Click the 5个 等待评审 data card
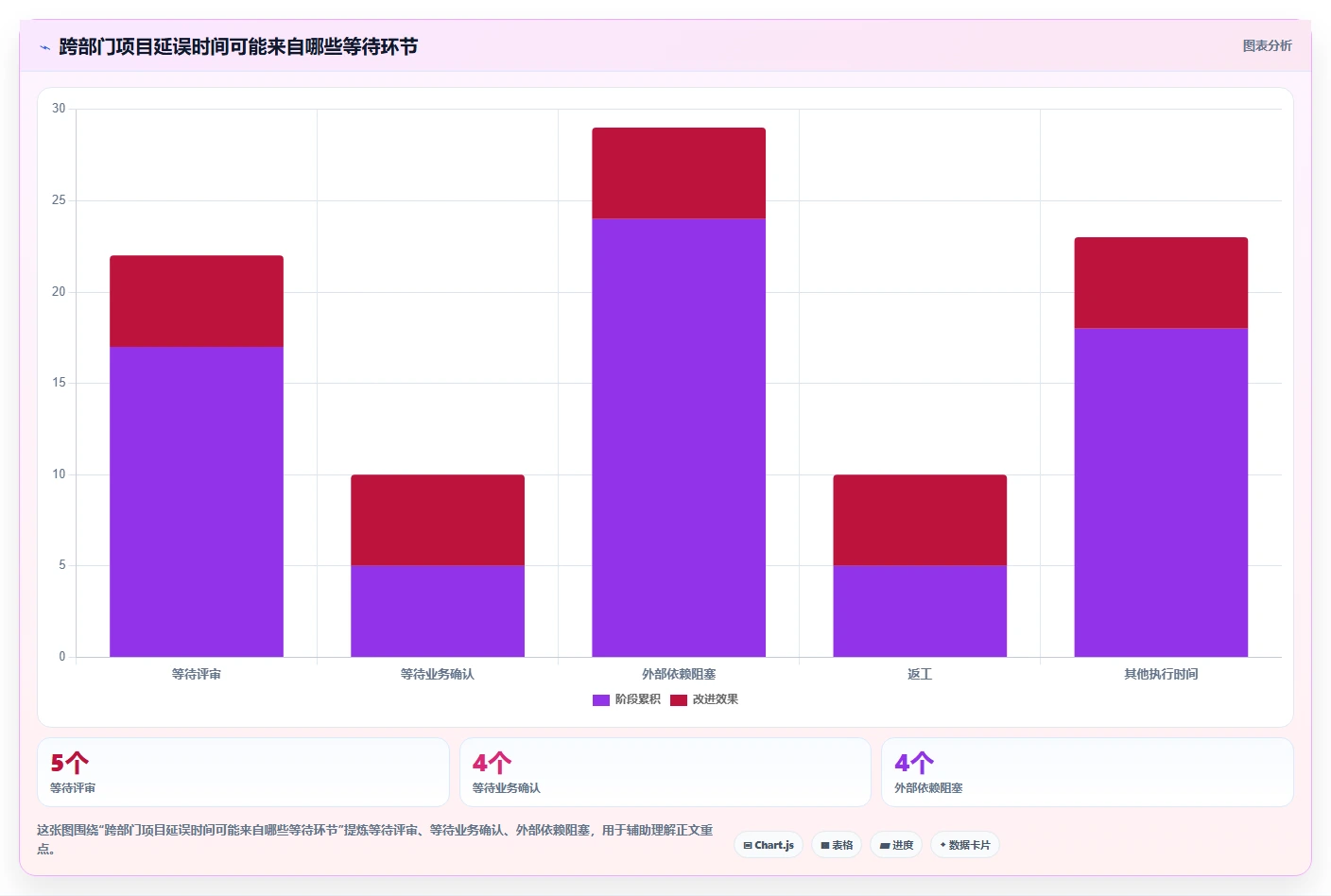1331x896 pixels. point(243,772)
